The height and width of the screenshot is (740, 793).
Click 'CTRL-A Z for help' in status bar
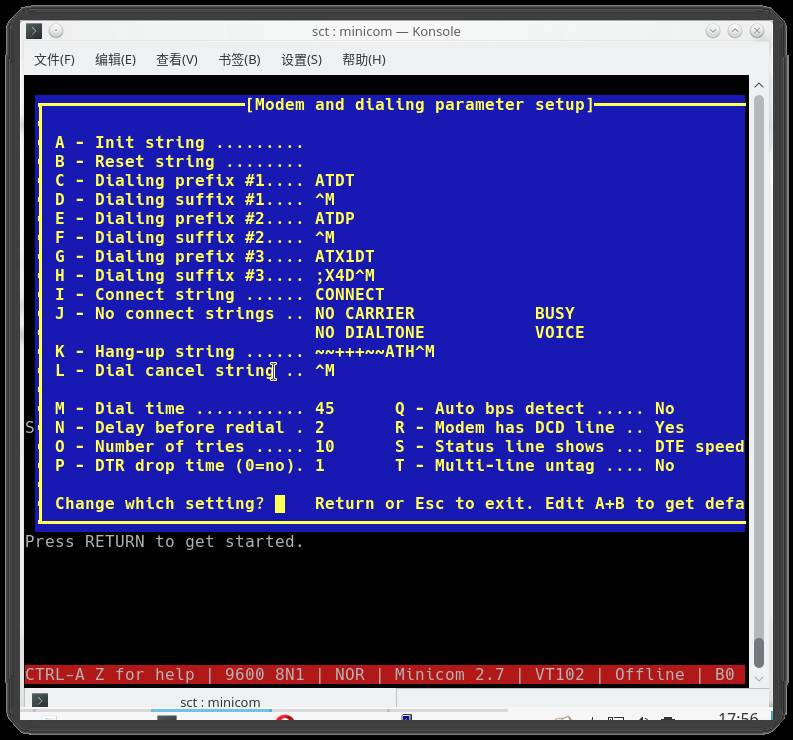point(110,675)
